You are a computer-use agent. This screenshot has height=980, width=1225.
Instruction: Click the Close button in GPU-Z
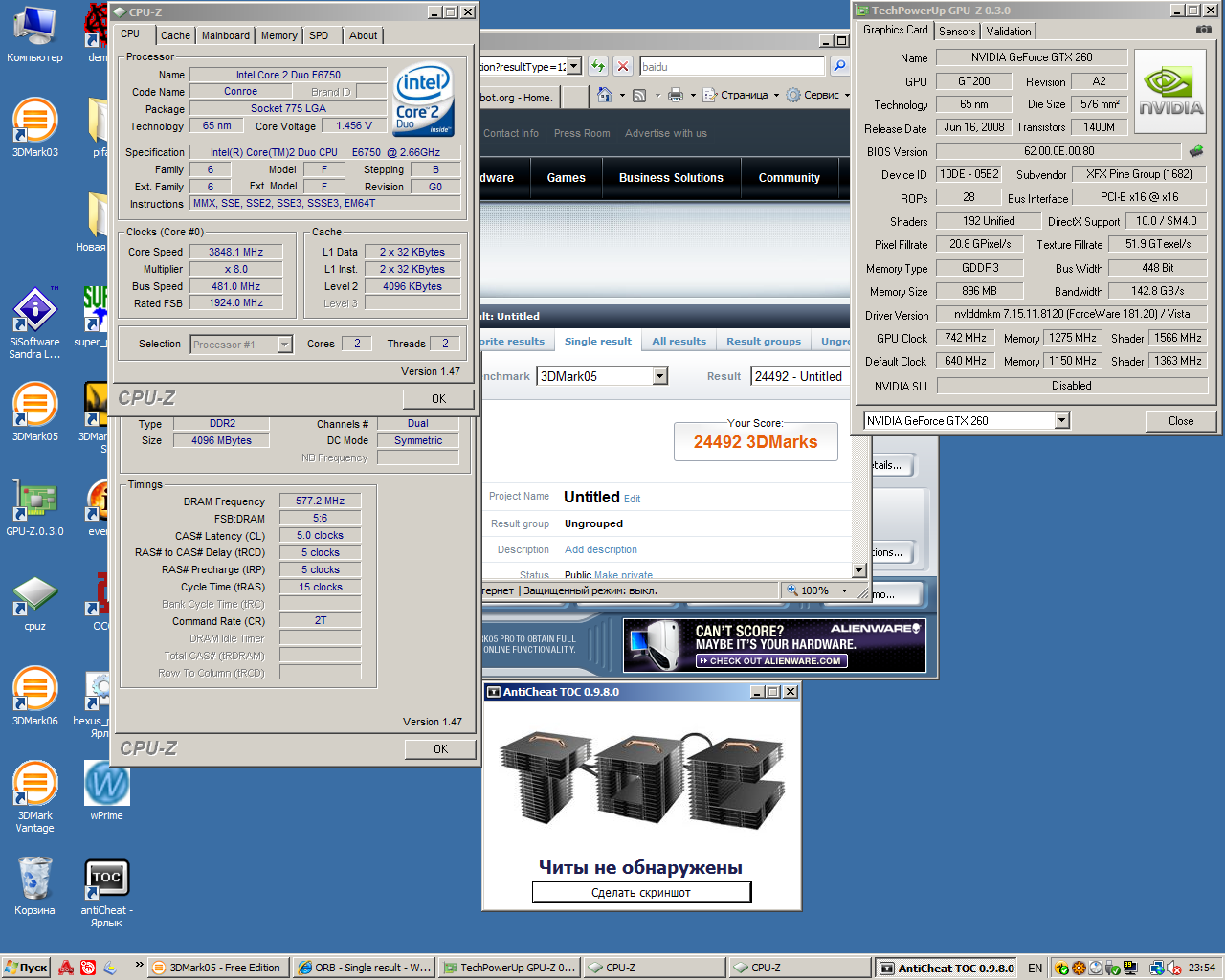coord(1181,420)
